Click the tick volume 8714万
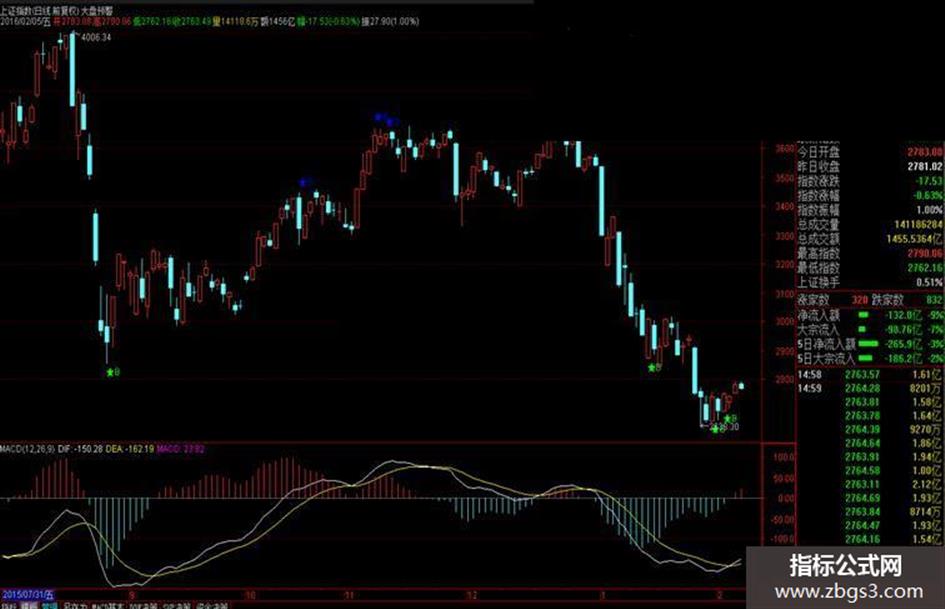 coord(925,512)
